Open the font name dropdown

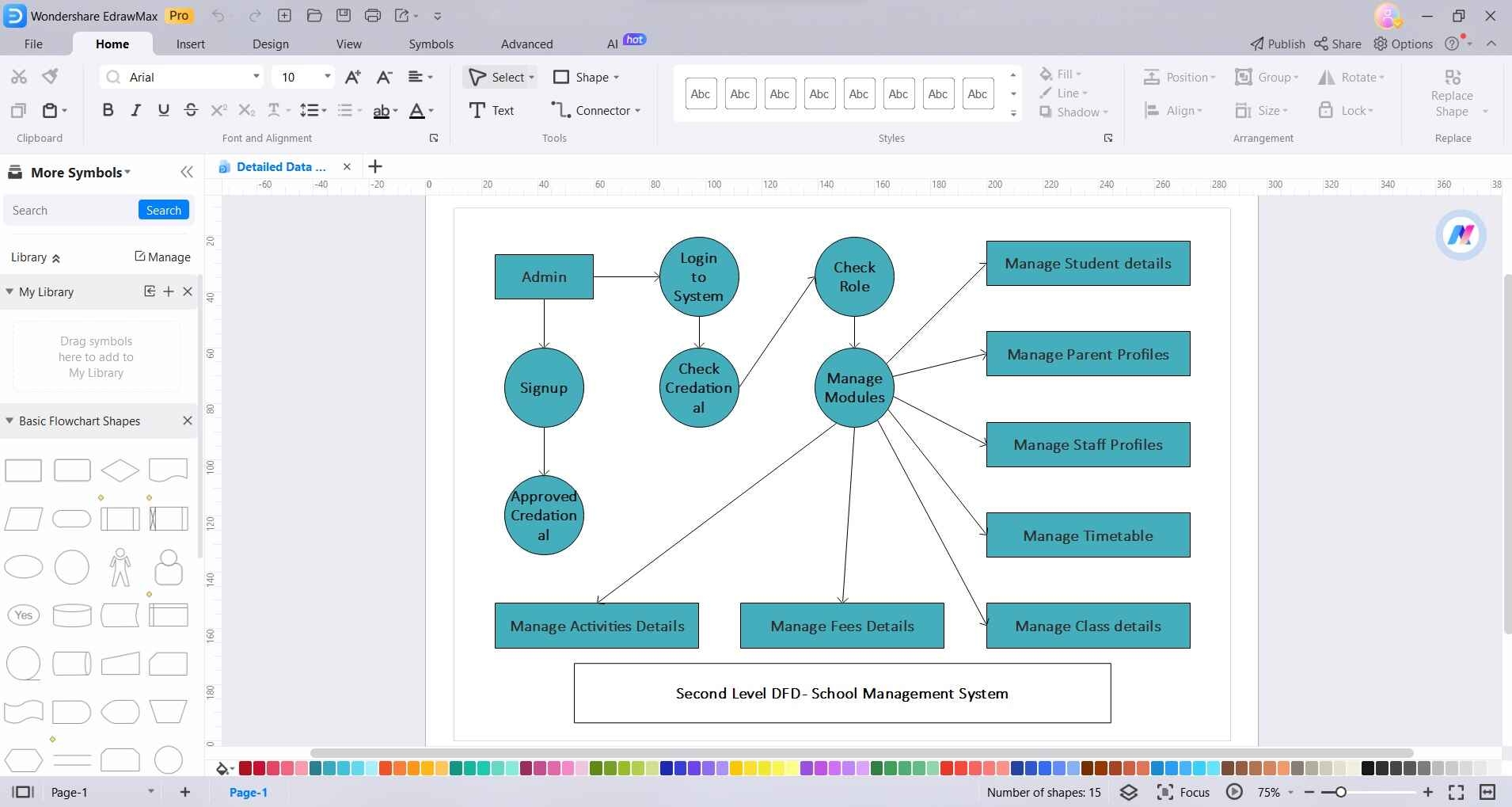256,76
